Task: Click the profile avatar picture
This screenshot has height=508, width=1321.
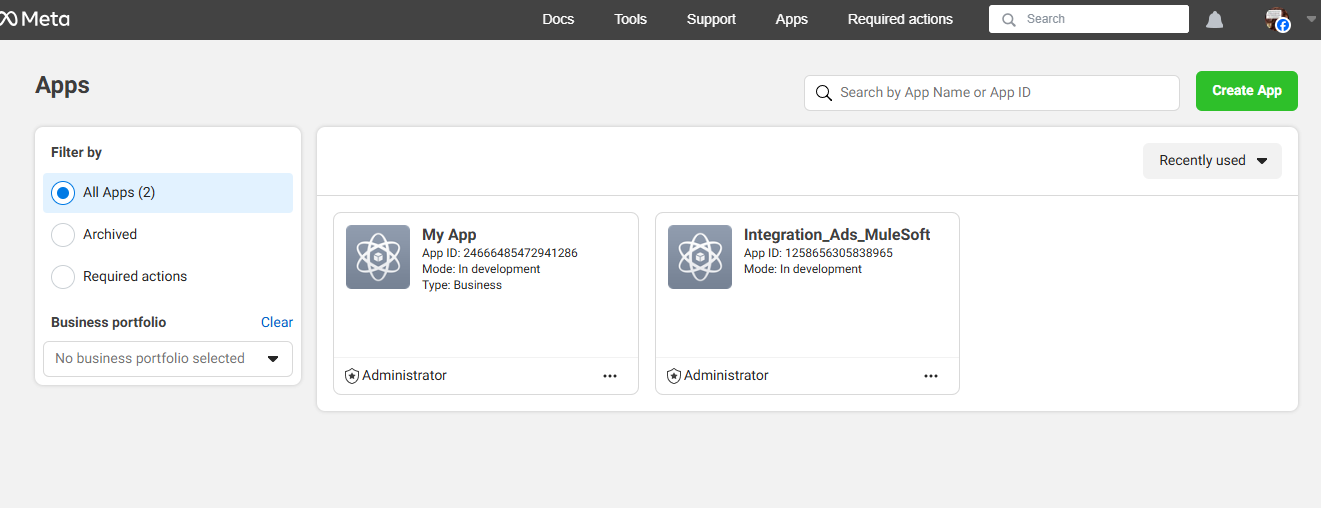Action: pos(1276,20)
